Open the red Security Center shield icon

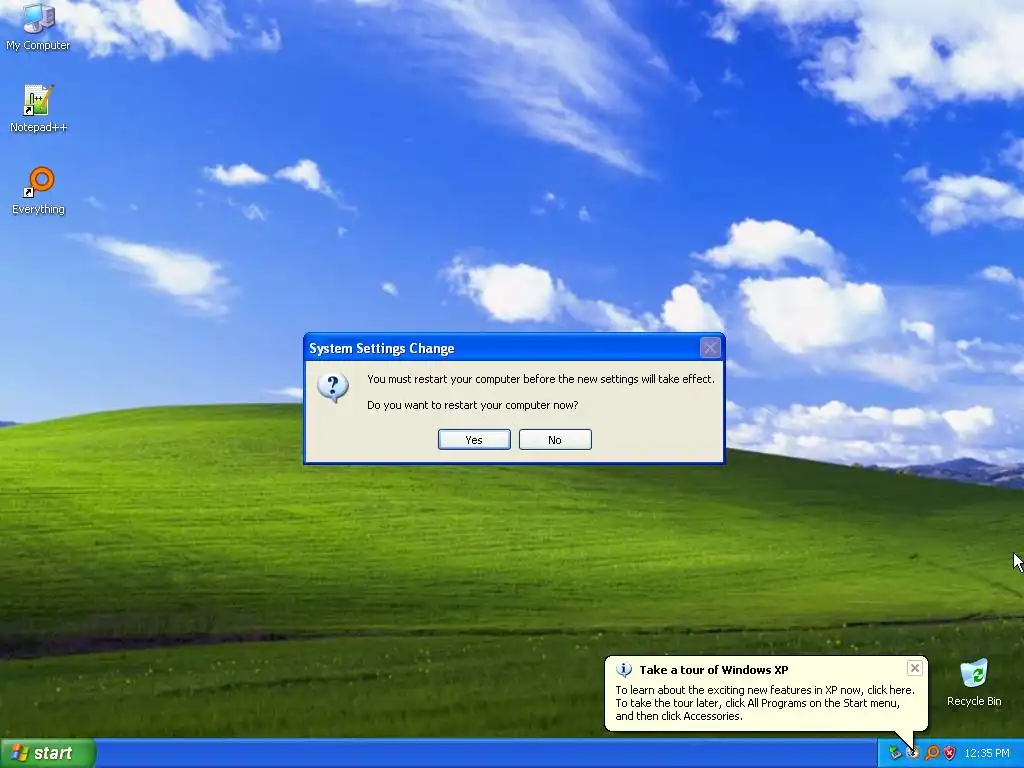click(x=950, y=753)
